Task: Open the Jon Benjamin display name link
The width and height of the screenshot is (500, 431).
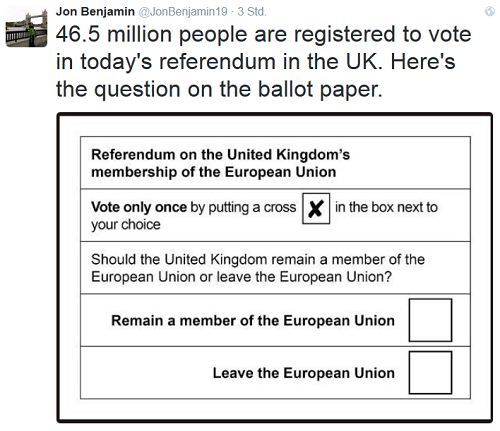Action: tap(95, 12)
